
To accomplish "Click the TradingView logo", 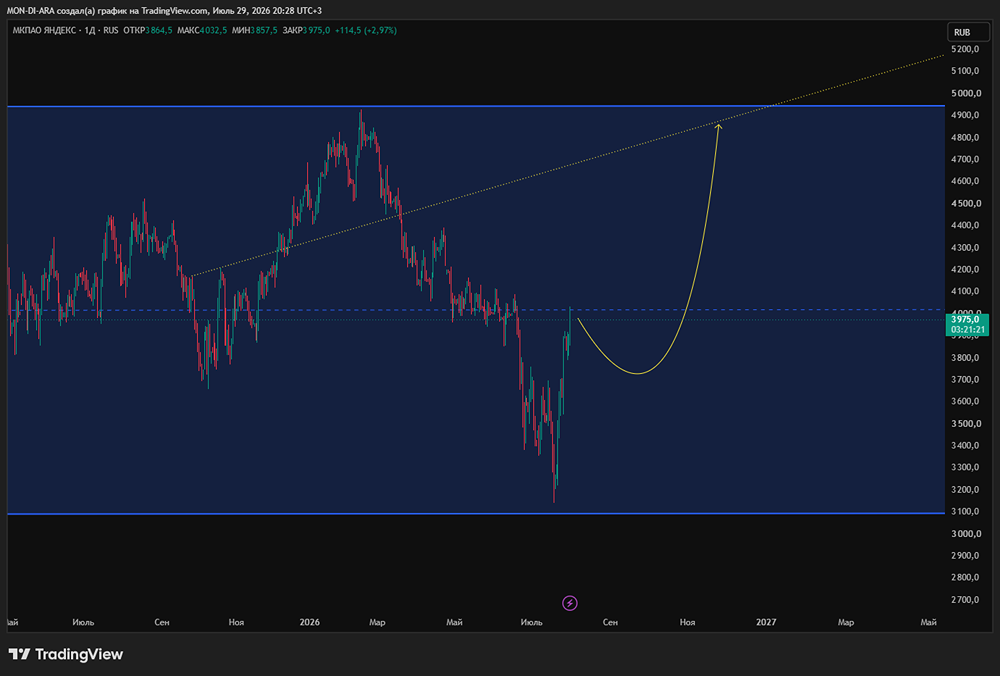I will [66, 654].
